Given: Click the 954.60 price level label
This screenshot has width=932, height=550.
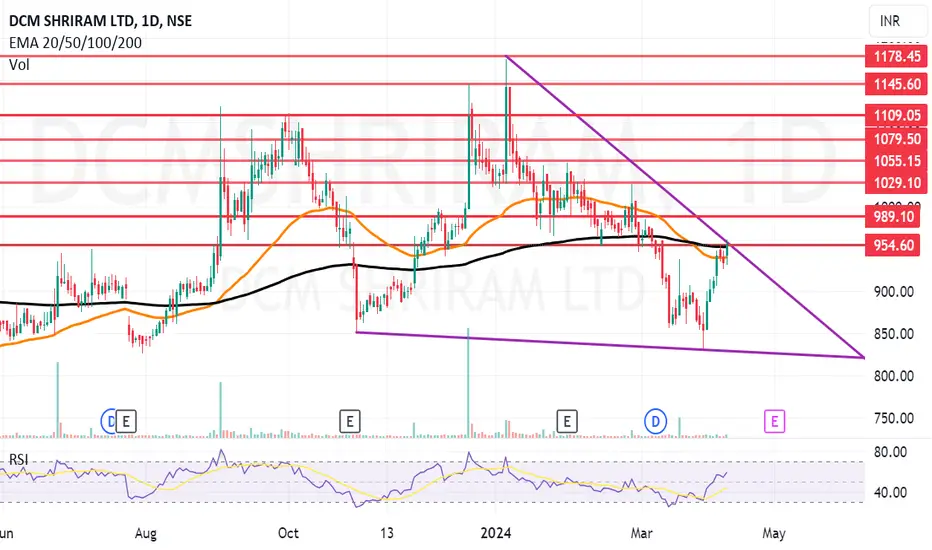Looking at the screenshot, I should pyautogui.click(x=893, y=245).
